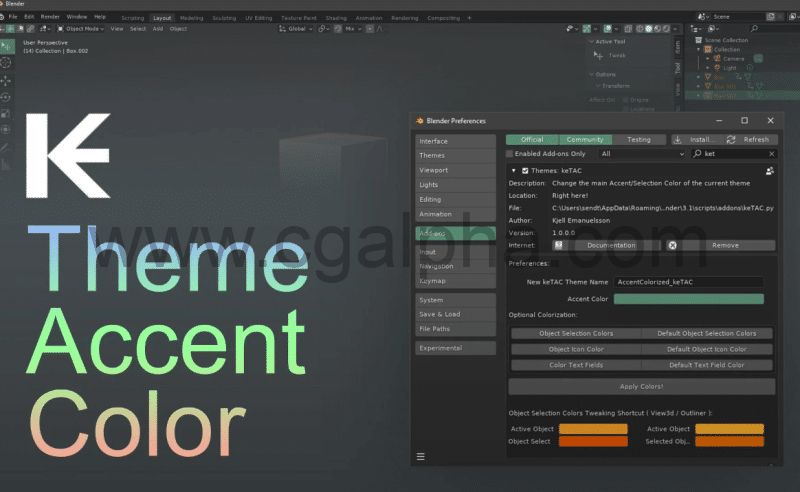Image resolution: width=800 pixels, height=492 pixels.
Task: Open the Object Mode dropdown
Action: [81, 29]
